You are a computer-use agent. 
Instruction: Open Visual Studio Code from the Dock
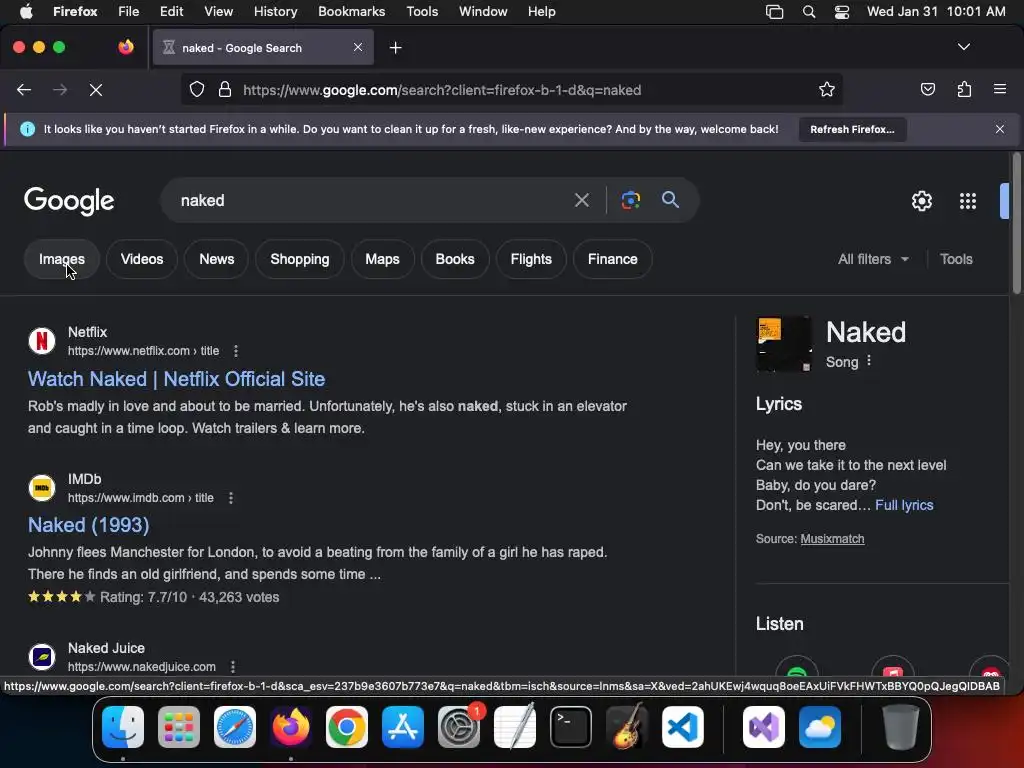[682, 727]
